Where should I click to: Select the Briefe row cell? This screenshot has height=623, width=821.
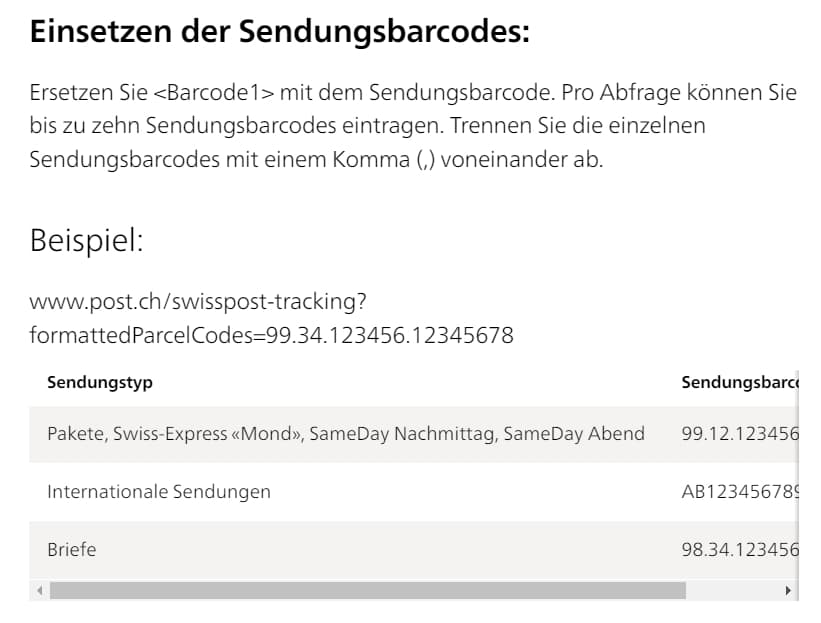coord(72,549)
